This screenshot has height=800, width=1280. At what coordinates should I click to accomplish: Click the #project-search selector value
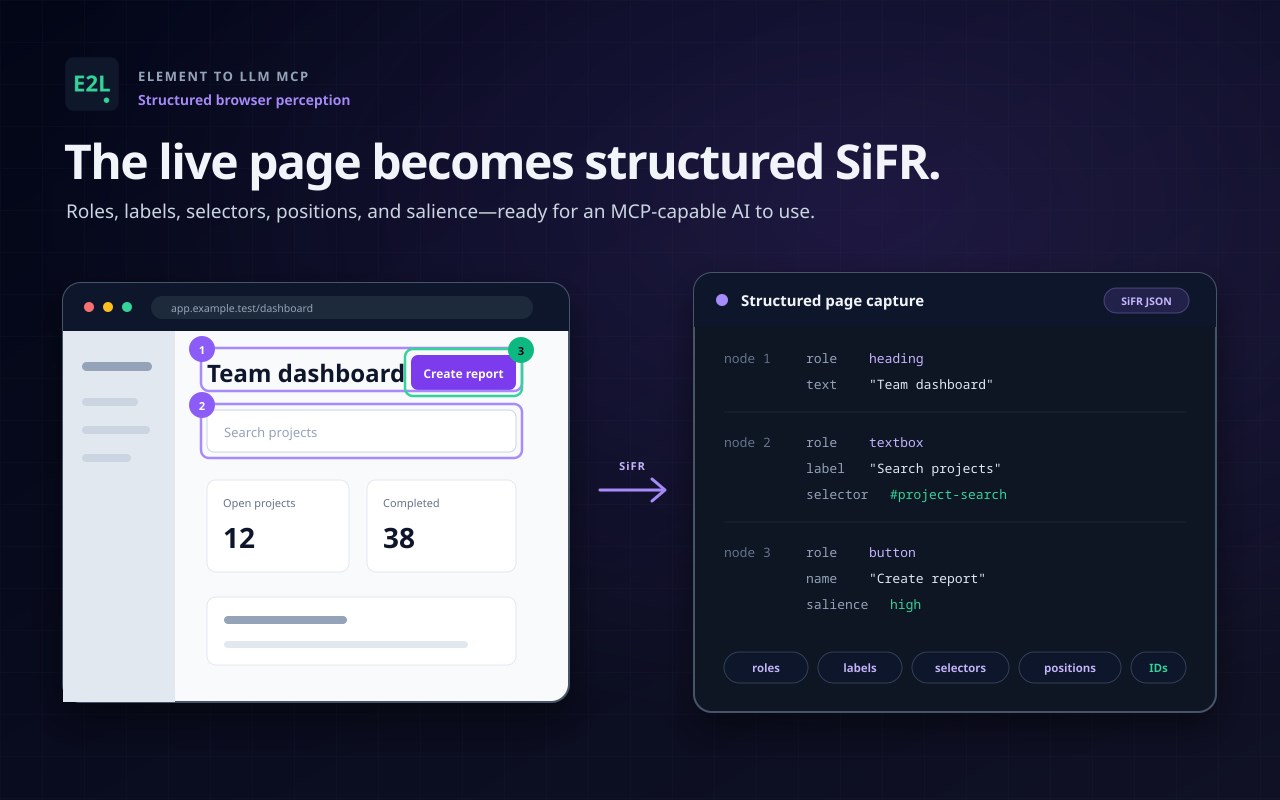948,495
